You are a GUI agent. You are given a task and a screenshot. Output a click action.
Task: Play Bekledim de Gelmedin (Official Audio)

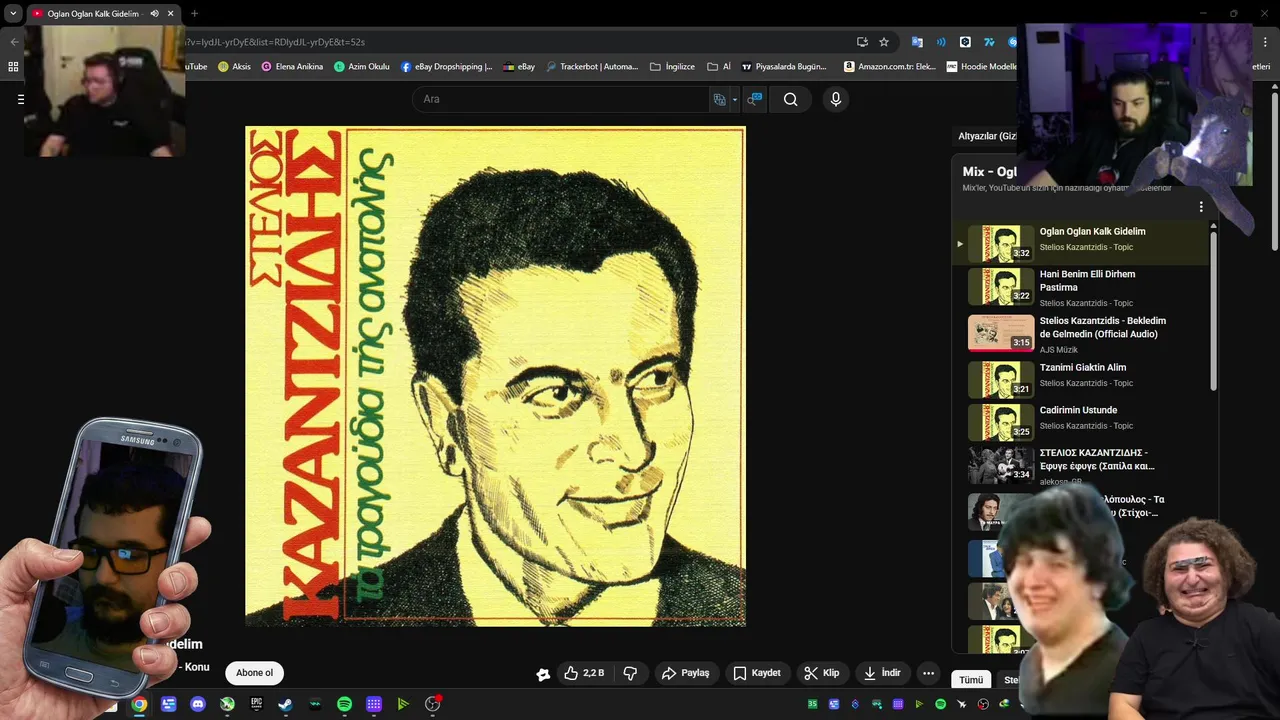click(x=1081, y=334)
